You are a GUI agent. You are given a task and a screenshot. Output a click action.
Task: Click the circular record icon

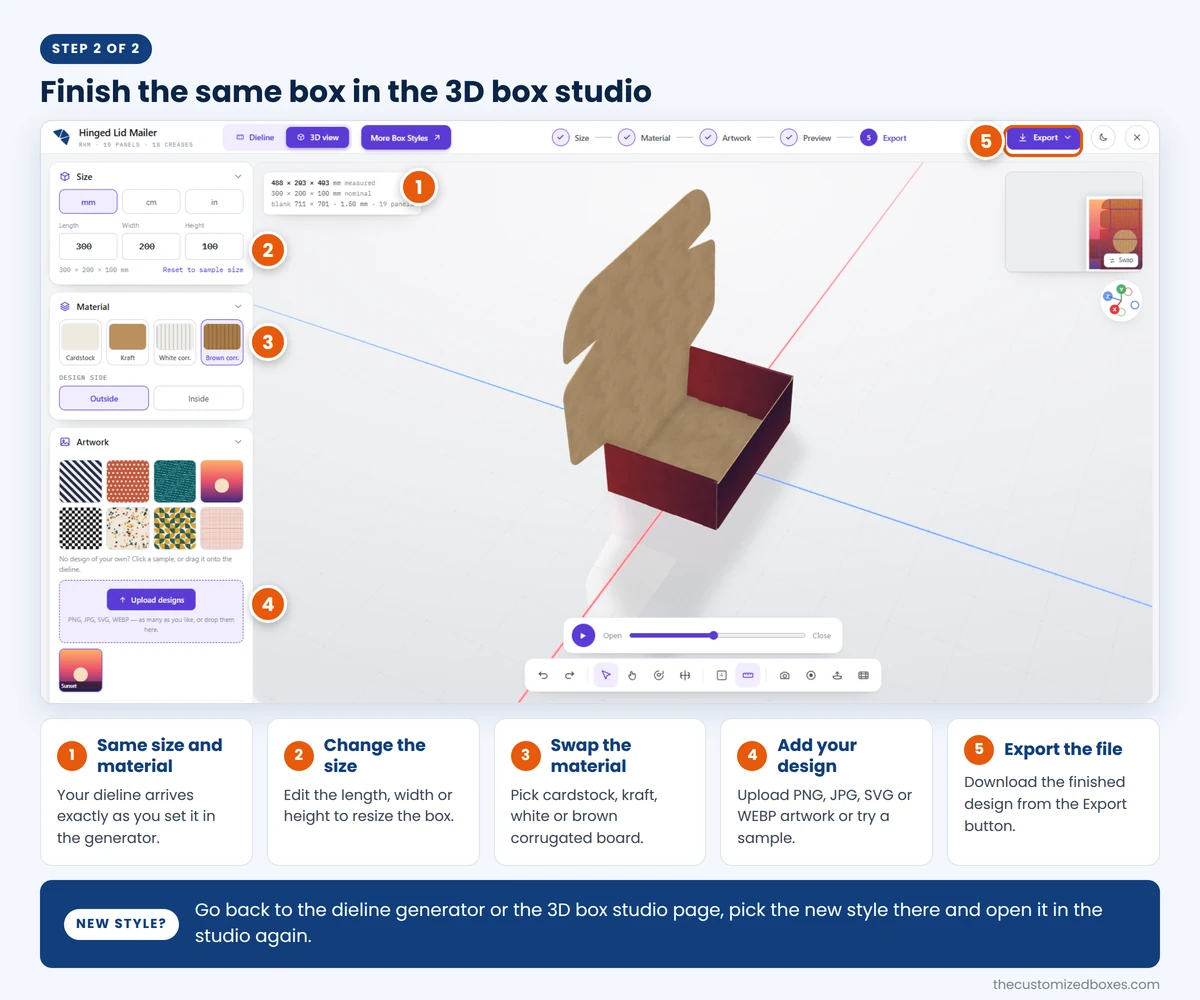click(811, 675)
